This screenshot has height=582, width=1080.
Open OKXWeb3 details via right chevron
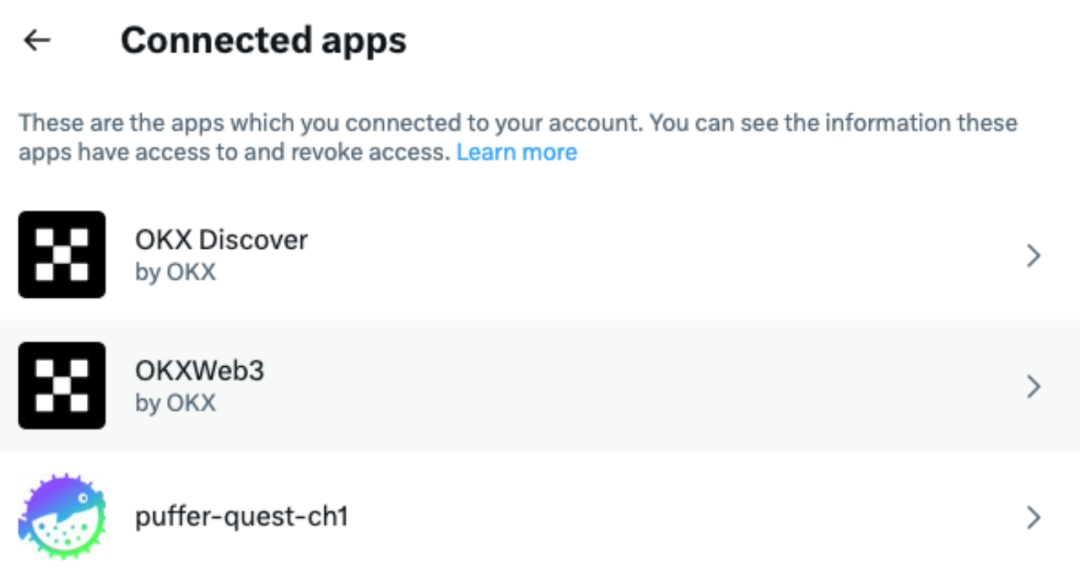[x=1034, y=387]
